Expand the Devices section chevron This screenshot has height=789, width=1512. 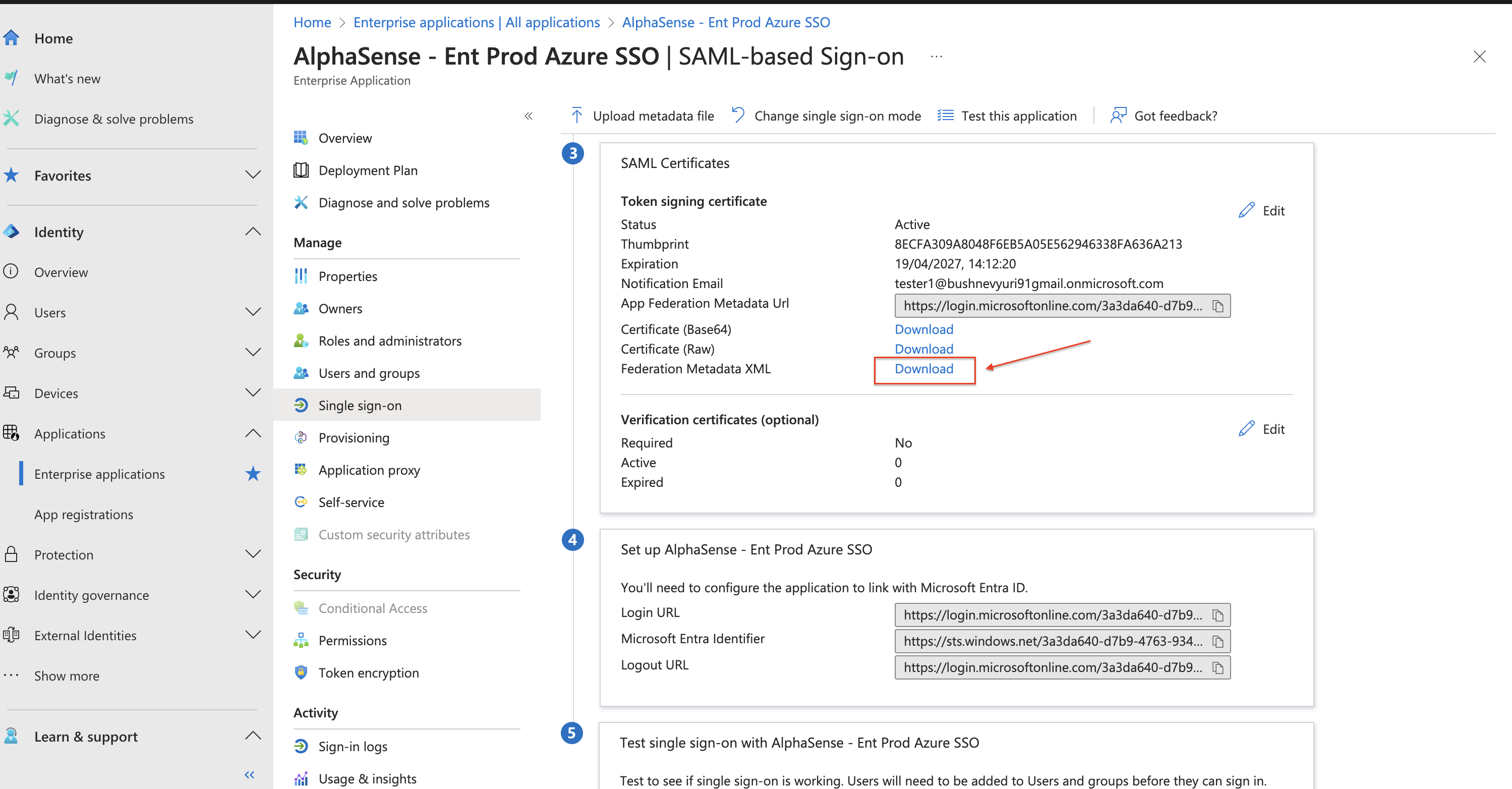click(253, 393)
